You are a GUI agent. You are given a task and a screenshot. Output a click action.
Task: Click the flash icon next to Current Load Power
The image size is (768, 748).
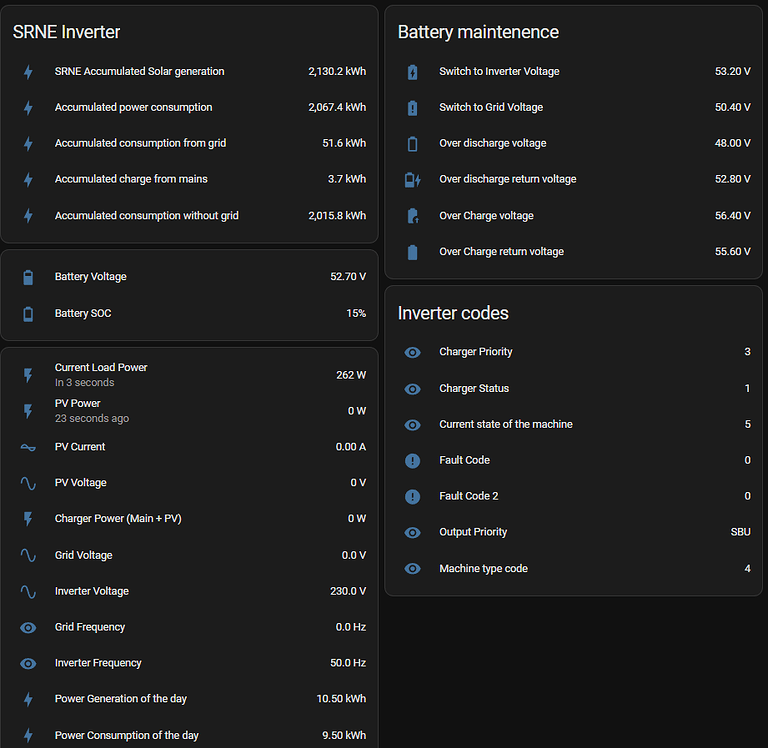[x=28, y=375]
